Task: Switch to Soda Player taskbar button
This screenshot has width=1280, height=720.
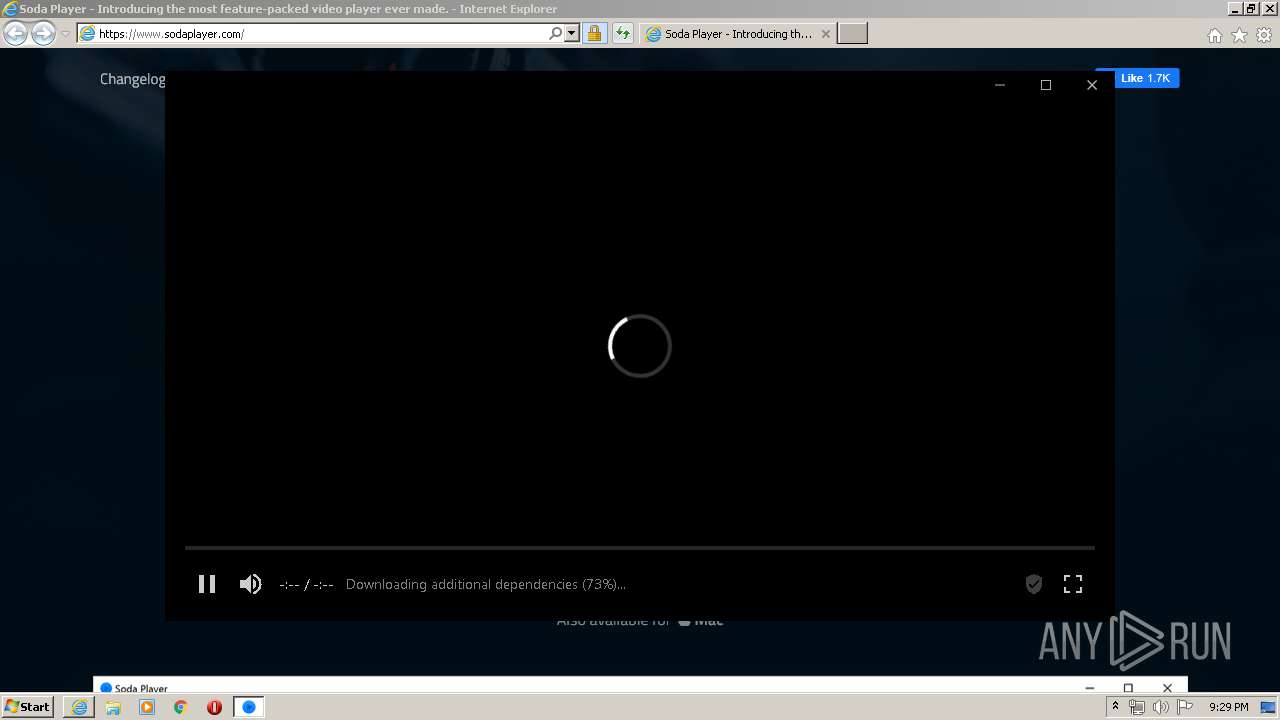Action: [x=249, y=707]
